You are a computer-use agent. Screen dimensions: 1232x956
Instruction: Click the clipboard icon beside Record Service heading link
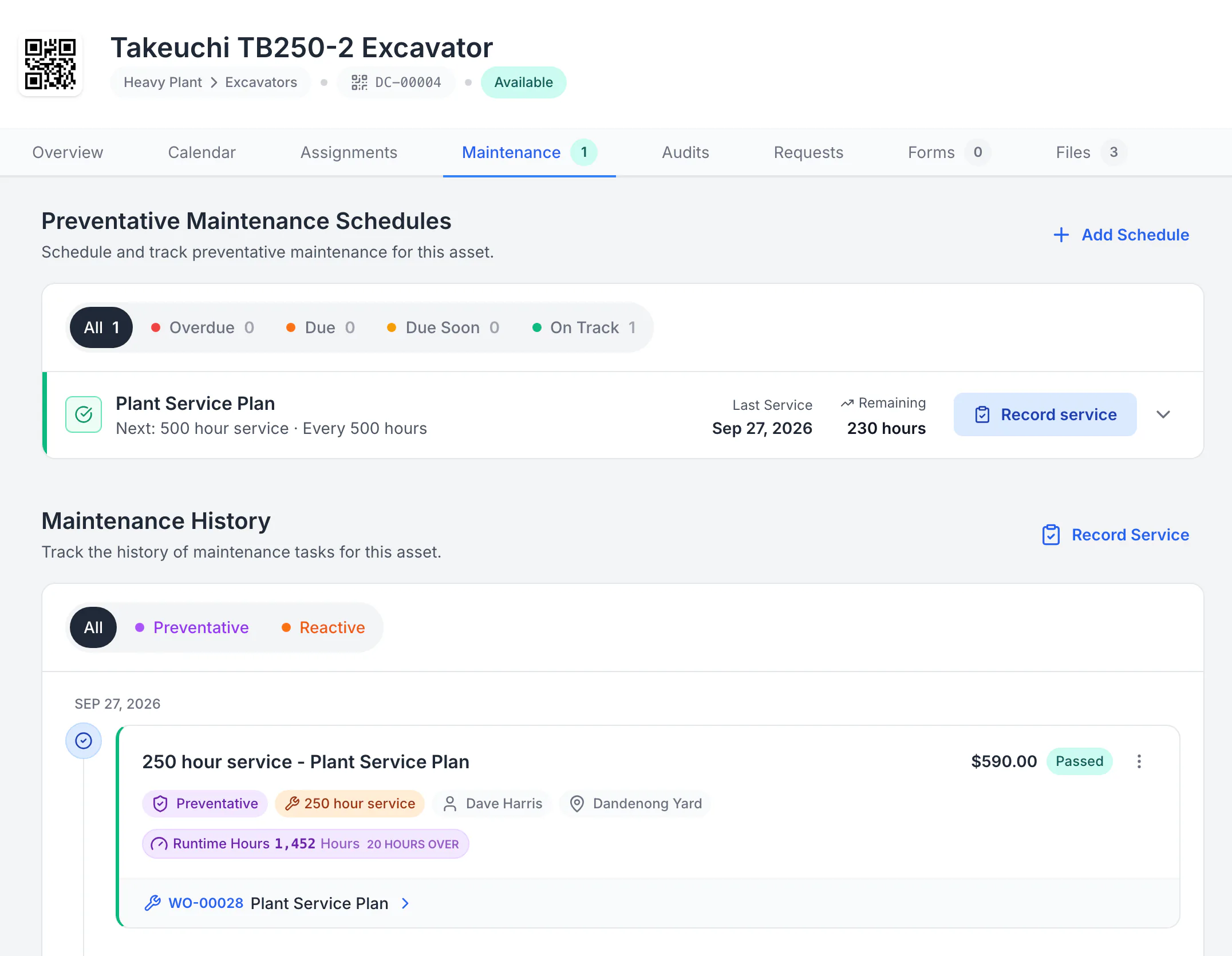pos(1051,535)
